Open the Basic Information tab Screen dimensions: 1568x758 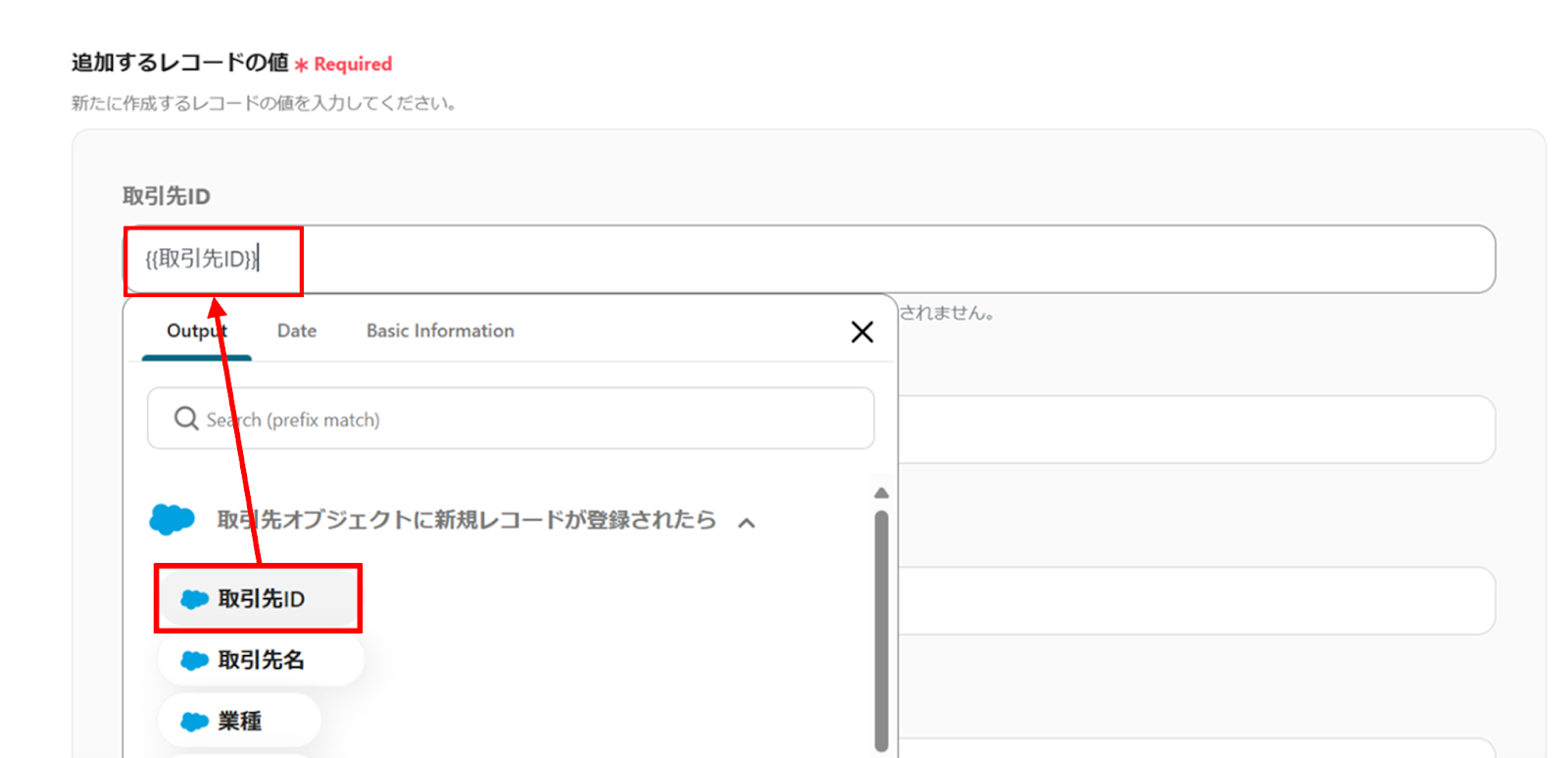click(440, 331)
